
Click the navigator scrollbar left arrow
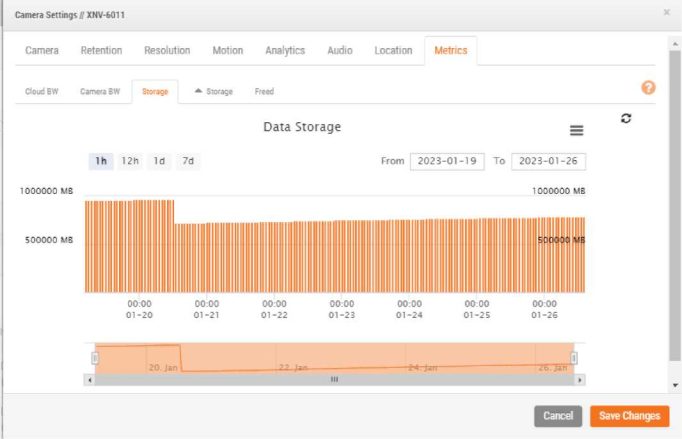[x=91, y=380]
